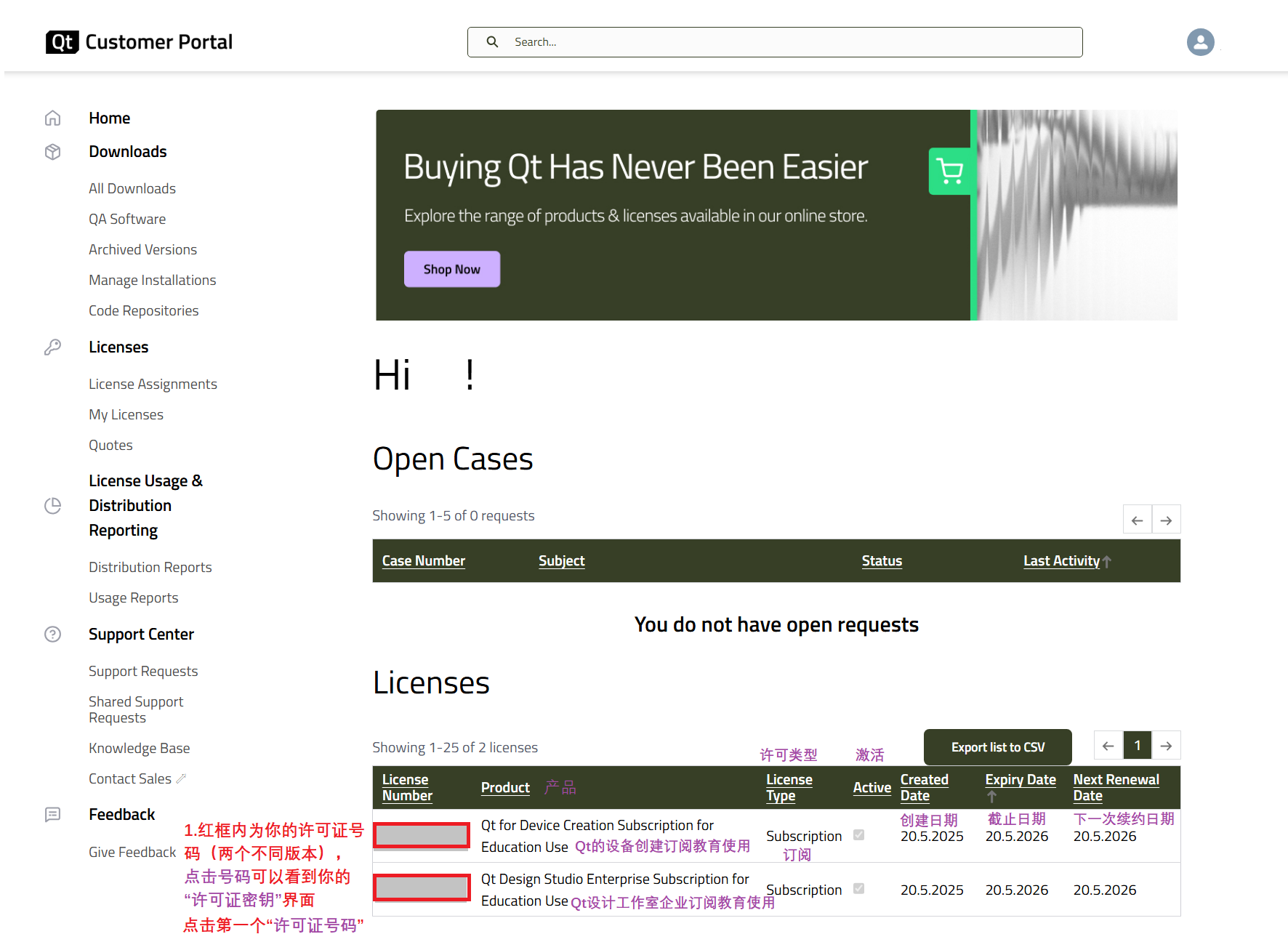This screenshot has height=942, width=1288.
Task: Open Contact Sales link
Action: 130,778
